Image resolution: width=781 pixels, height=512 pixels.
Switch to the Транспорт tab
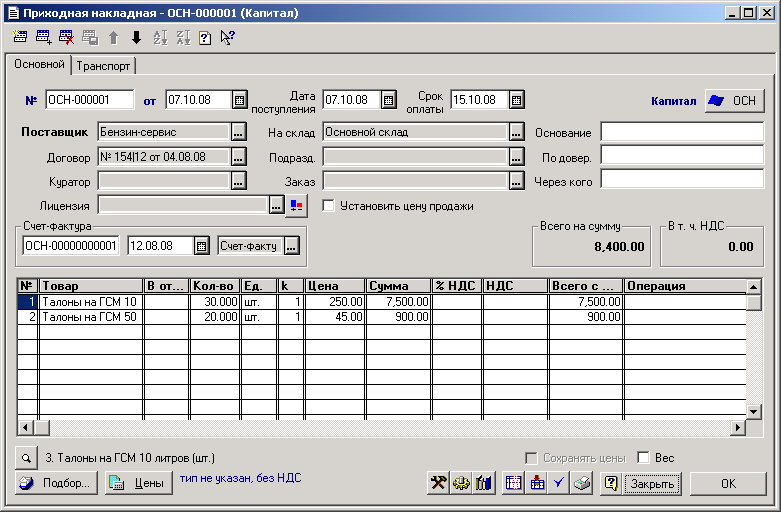click(104, 66)
